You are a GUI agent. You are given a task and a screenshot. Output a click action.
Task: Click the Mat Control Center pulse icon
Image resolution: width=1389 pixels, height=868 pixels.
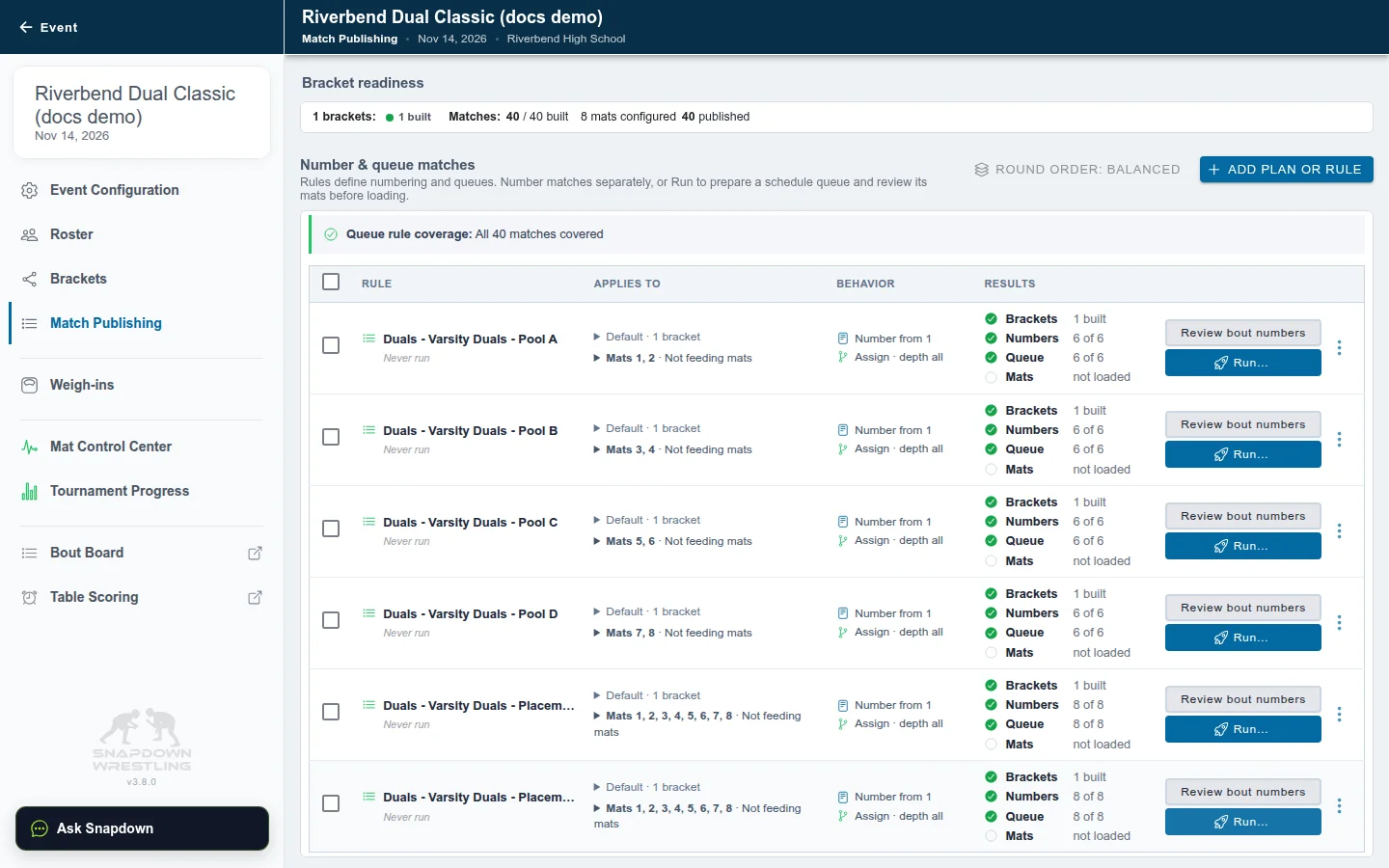(x=30, y=447)
